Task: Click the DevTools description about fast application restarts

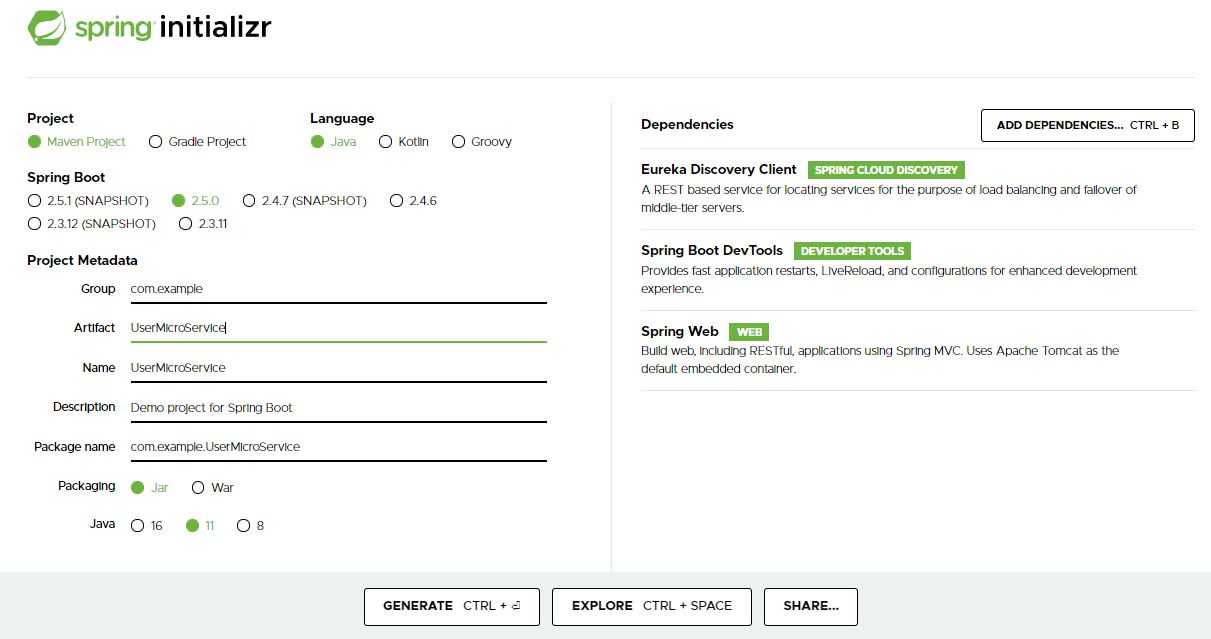Action: [x=889, y=280]
